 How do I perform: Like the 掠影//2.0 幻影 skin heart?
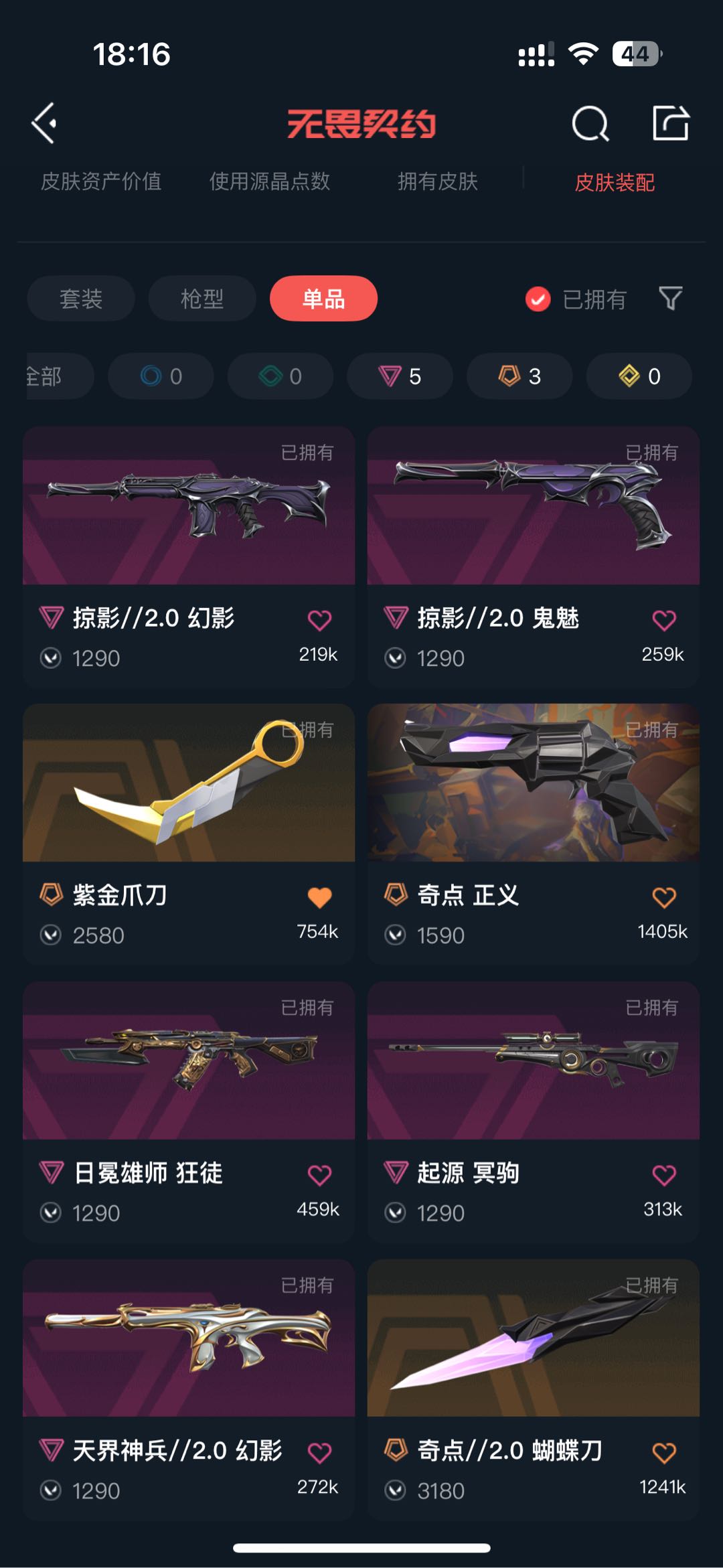(x=319, y=620)
